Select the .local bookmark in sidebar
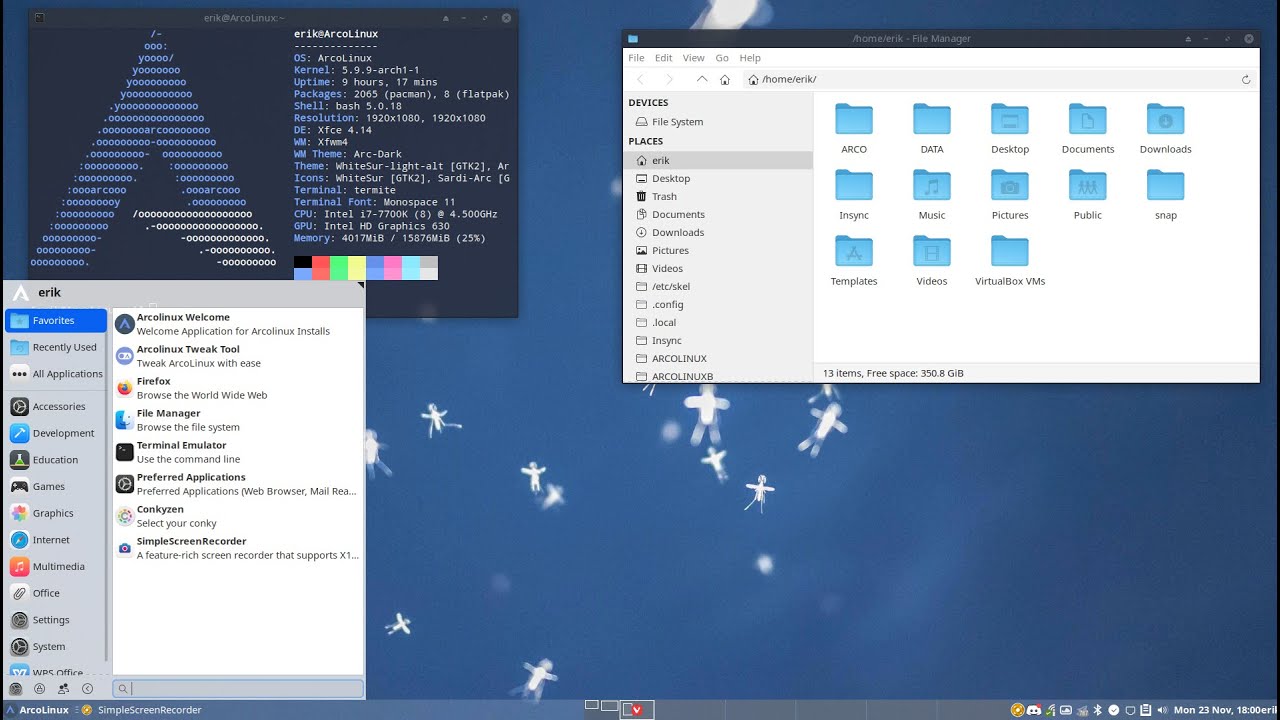The image size is (1280, 720). [x=718, y=322]
